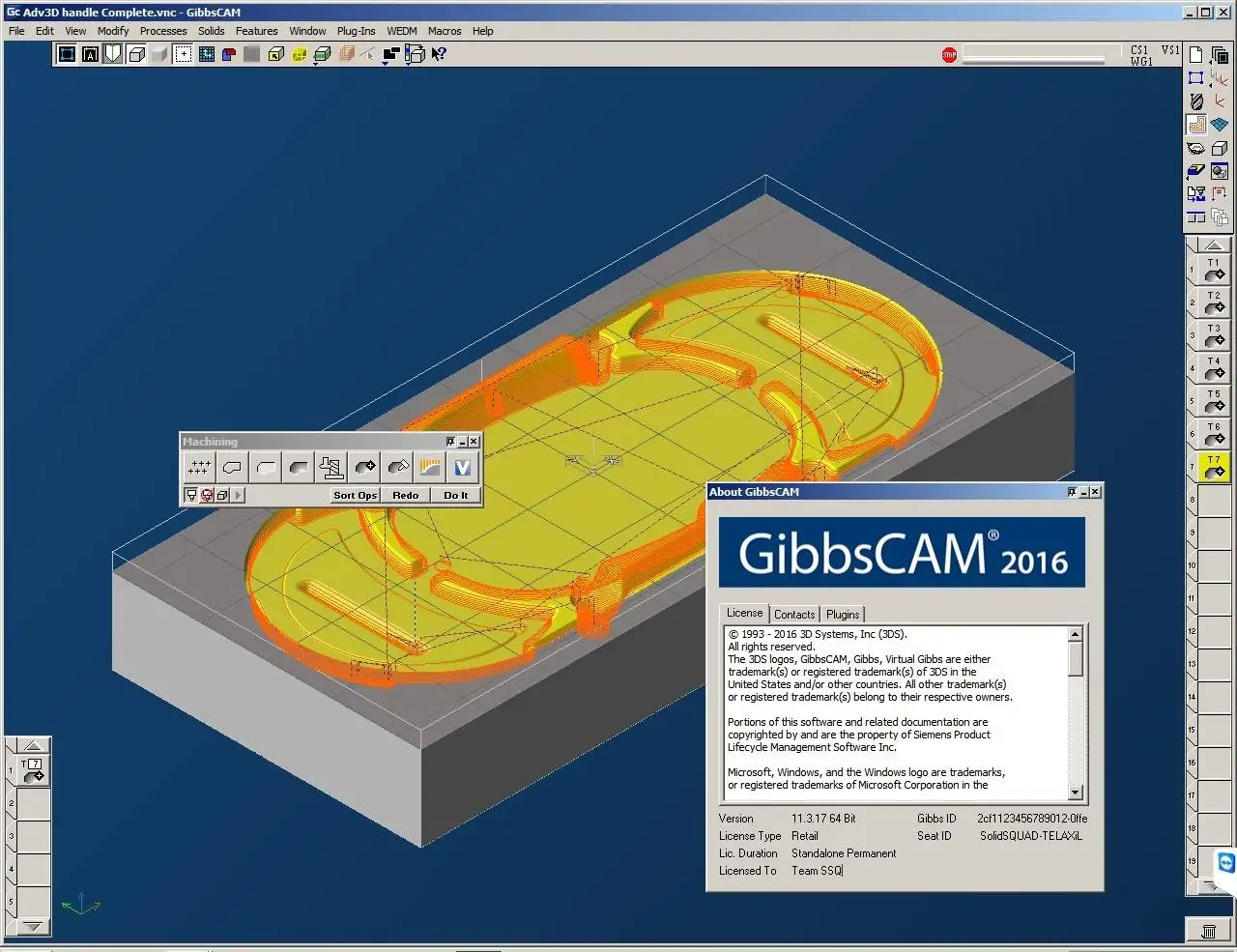Expand the green cube view dropdown
The width and height of the screenshot is (1237, 952).
click(322, 55)
